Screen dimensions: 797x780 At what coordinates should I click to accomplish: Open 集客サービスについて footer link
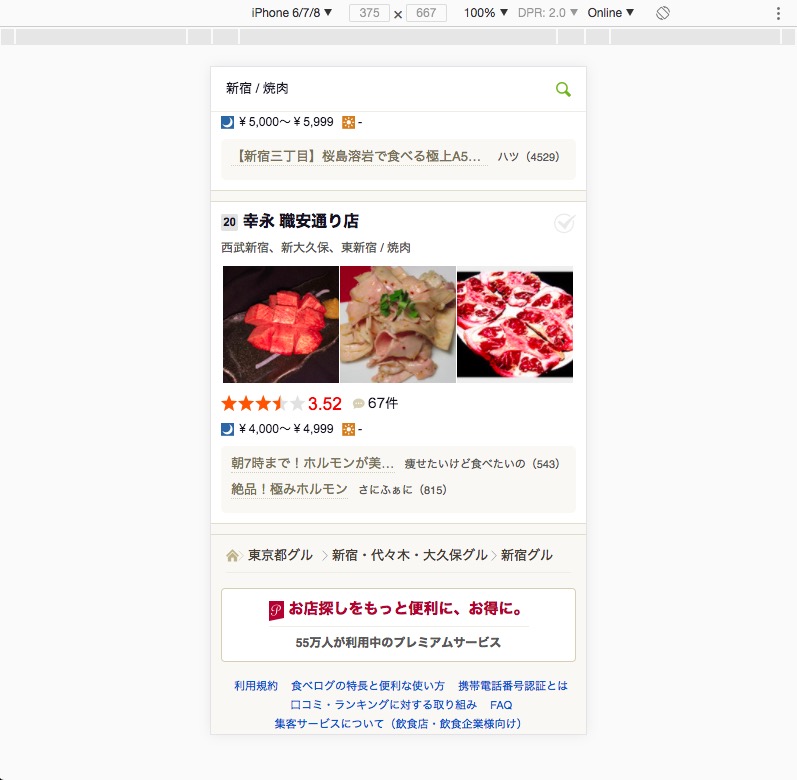pos(398,724)
